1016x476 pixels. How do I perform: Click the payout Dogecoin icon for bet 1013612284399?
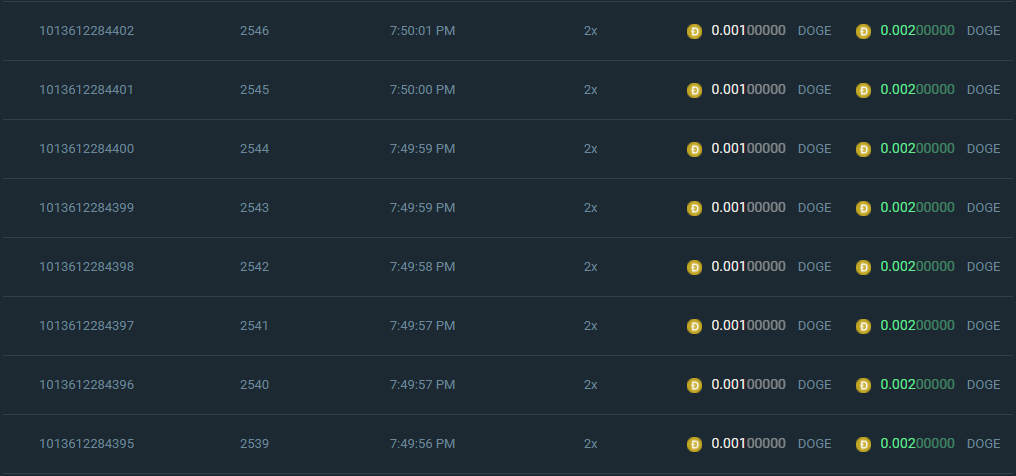(864, 208)
